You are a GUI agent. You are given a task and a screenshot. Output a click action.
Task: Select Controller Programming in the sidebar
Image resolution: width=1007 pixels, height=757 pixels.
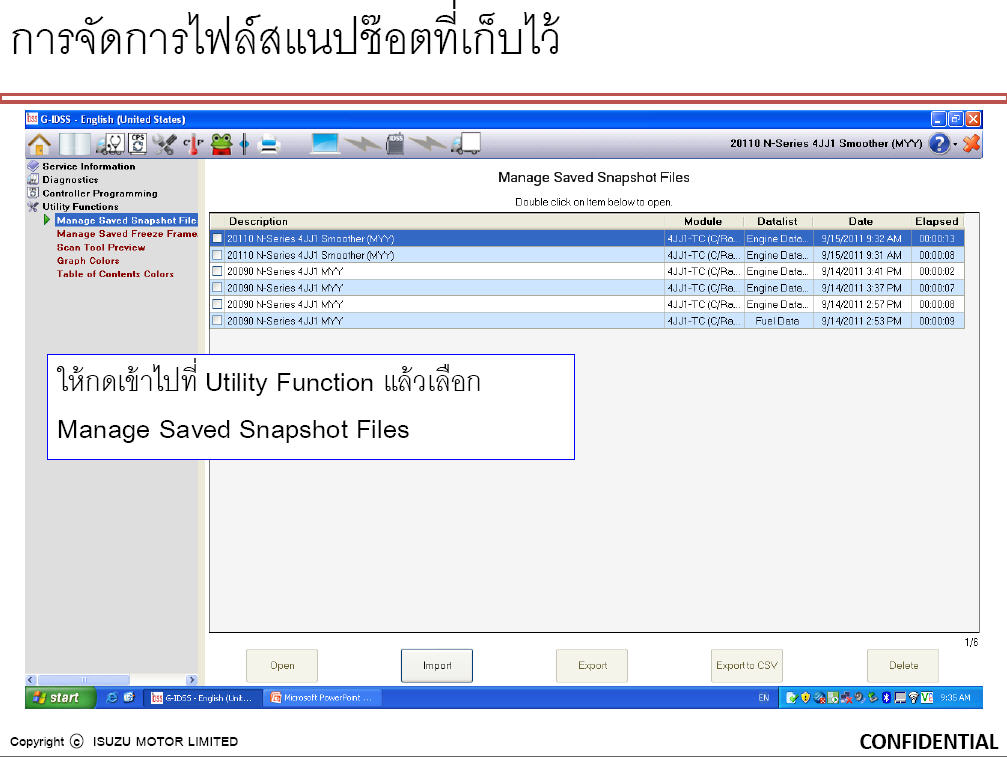tap(100, 193)
